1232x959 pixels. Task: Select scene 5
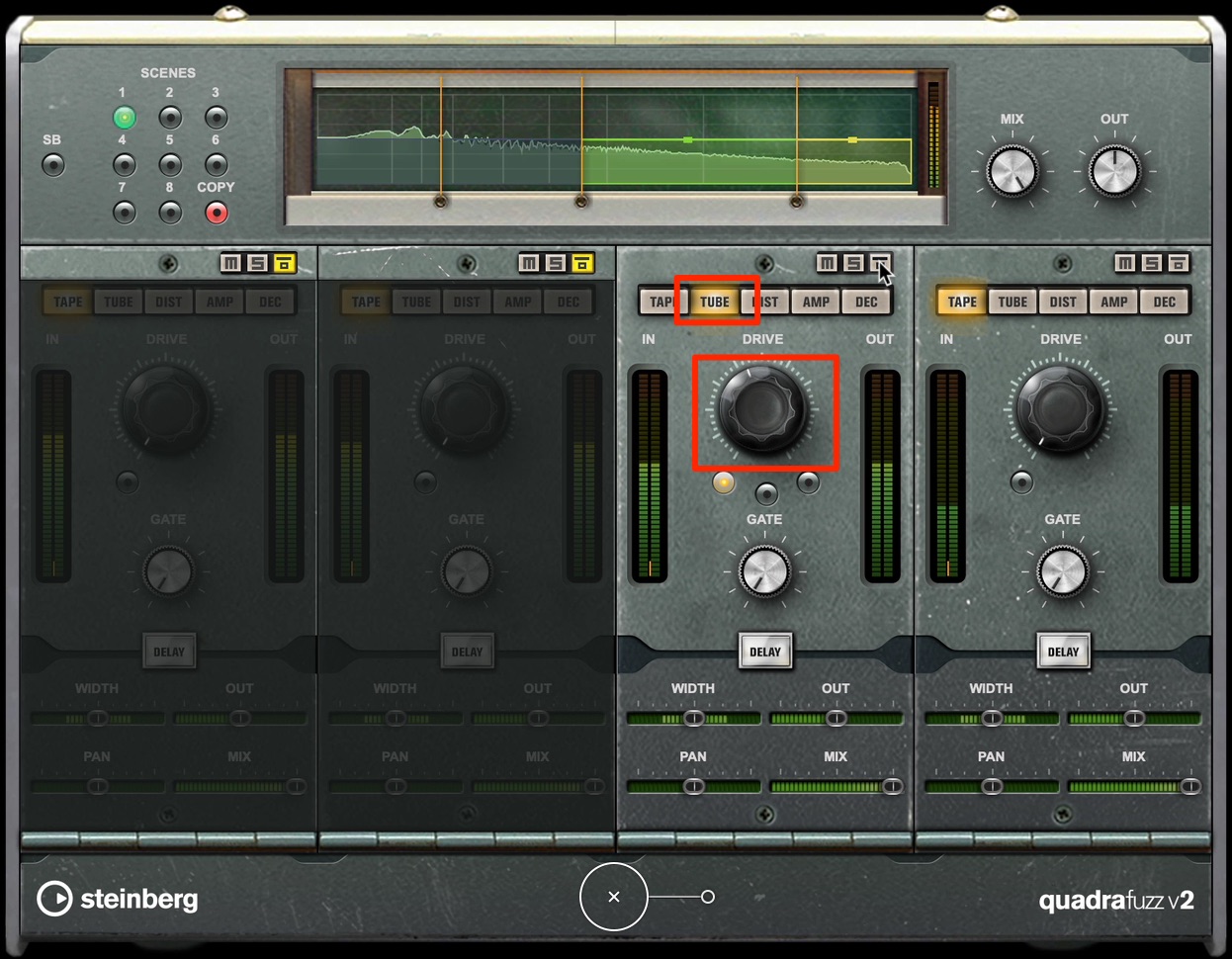[x=170, y=165]
